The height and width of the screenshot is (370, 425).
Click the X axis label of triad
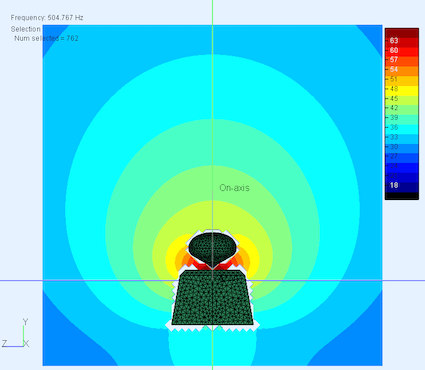click(x=26, y=344)
